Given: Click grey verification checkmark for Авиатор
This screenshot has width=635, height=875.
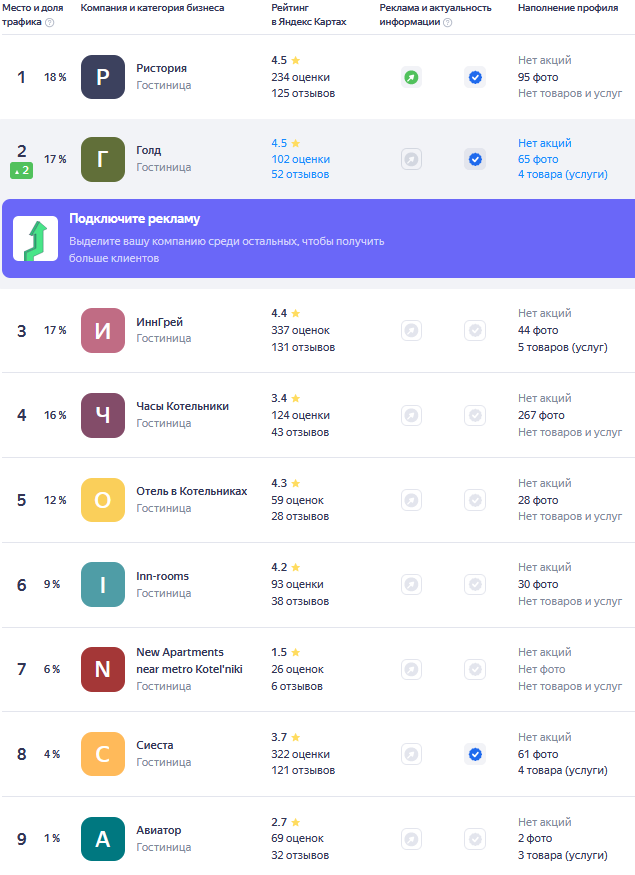Looking at the screenshot, I should (x=475, y=839).
